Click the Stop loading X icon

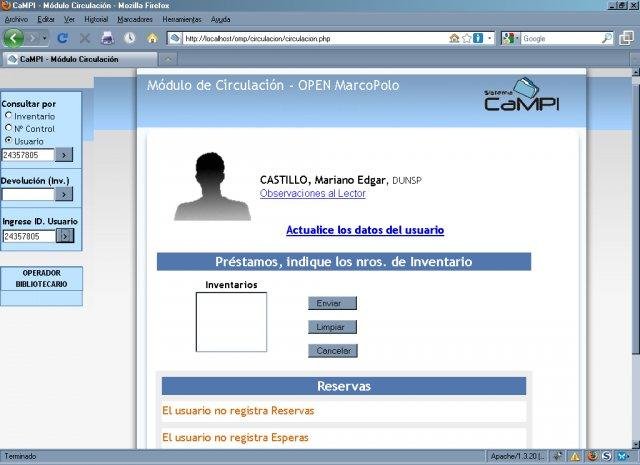(85, 38)
